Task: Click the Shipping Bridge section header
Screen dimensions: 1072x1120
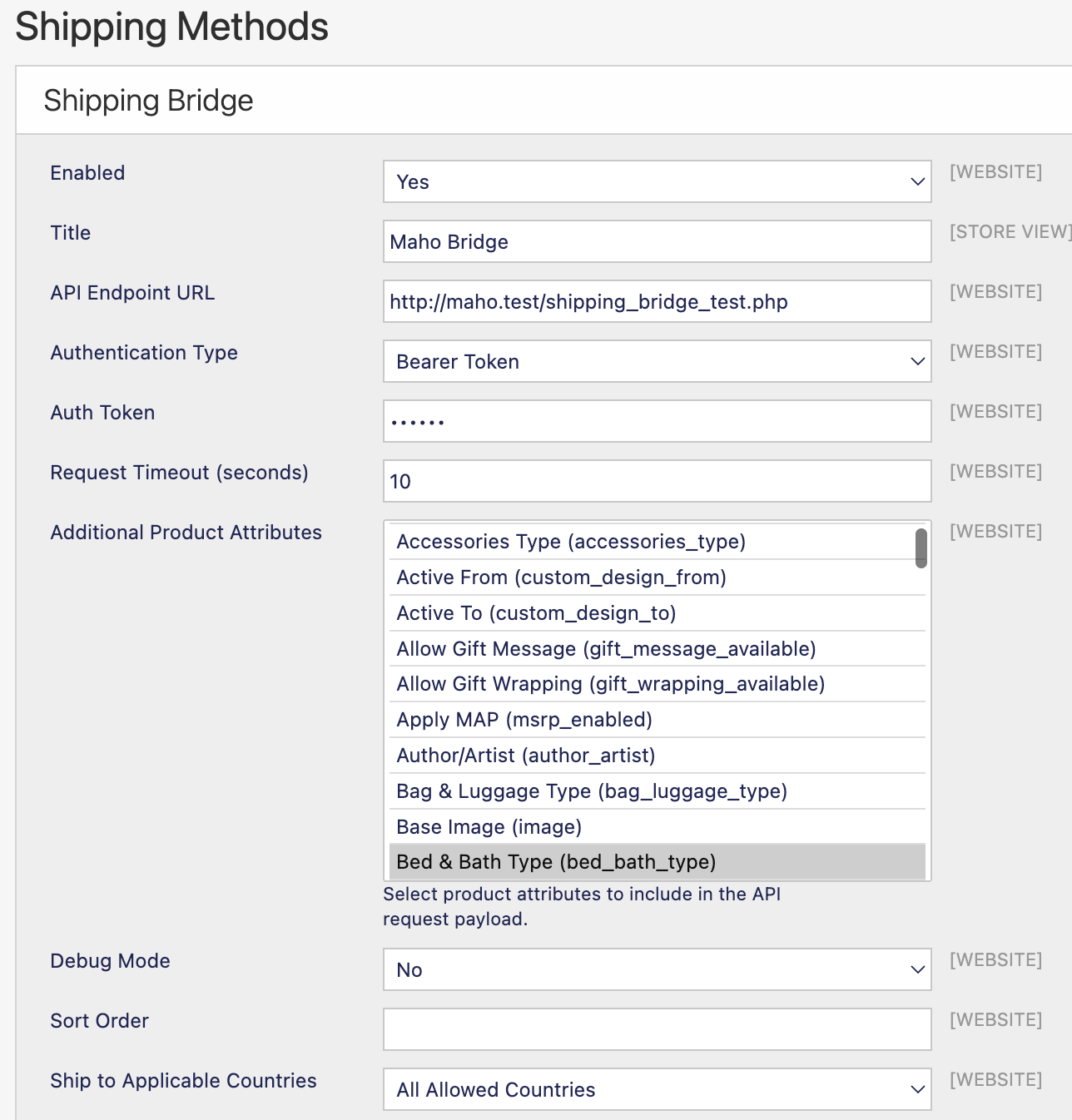Action: coord(147,100)
